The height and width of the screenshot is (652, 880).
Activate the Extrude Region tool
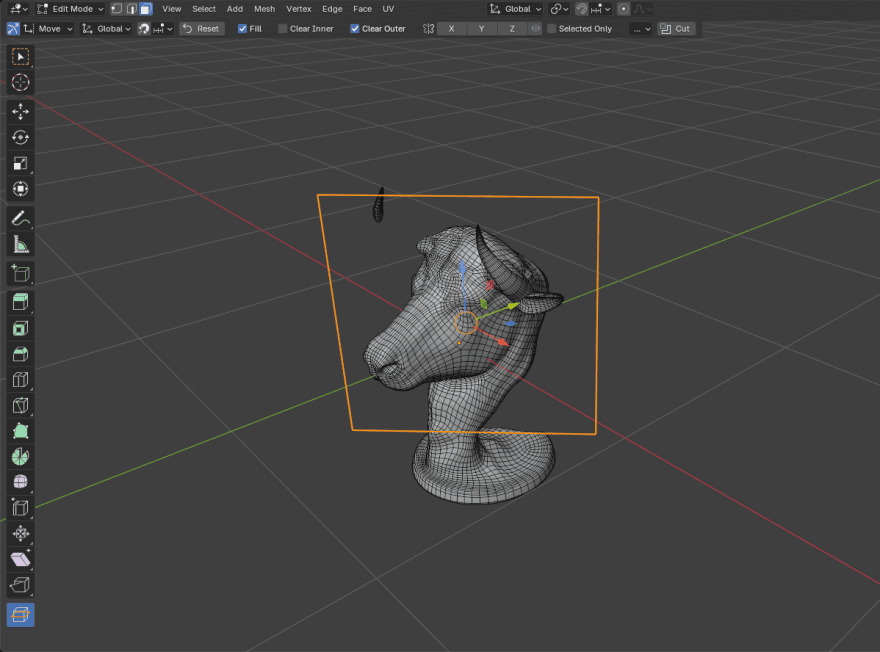pos(20,302)
